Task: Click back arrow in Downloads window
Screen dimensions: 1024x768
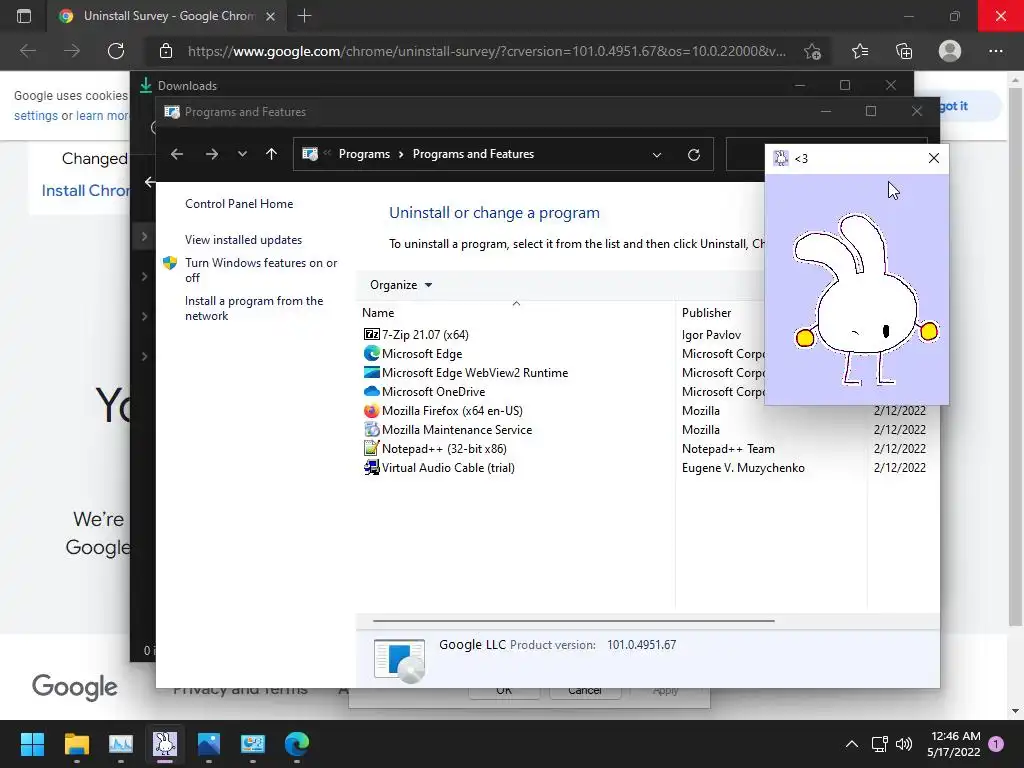Action: pos(150,182)
